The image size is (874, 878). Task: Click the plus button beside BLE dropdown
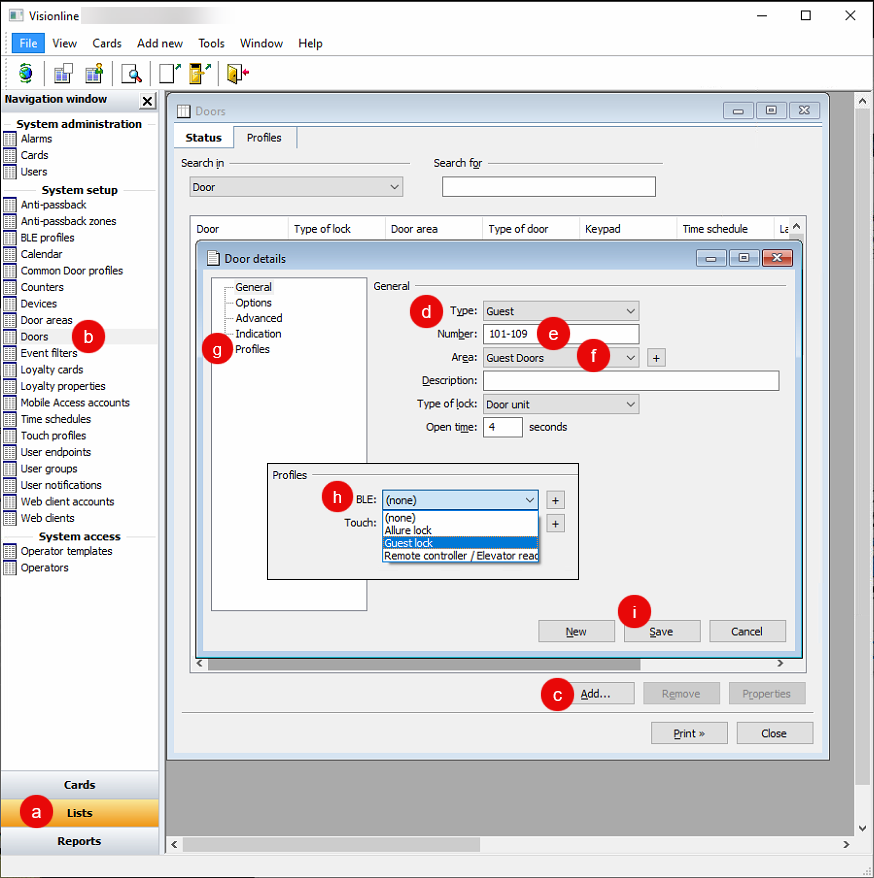point(556,500)
